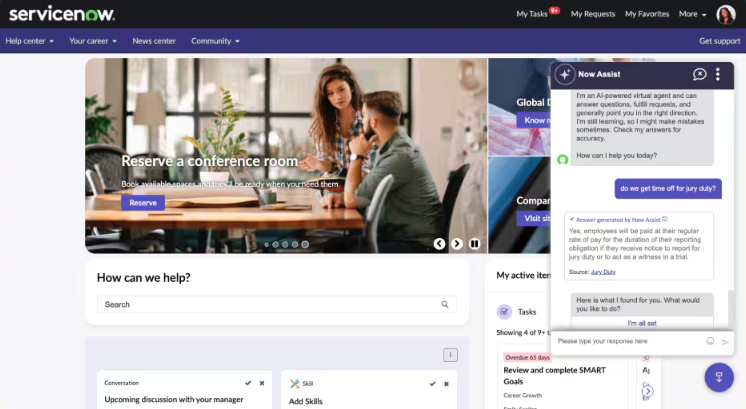Expand the Community dropdown
This screenshot has height=409, width=746.
pos(216,41)
